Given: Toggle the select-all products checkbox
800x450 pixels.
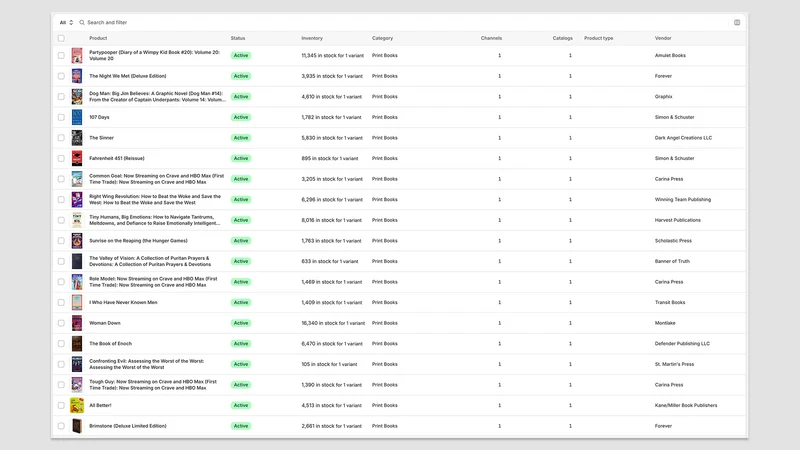Looking at the screenshot, I should (x=61, y=38).
